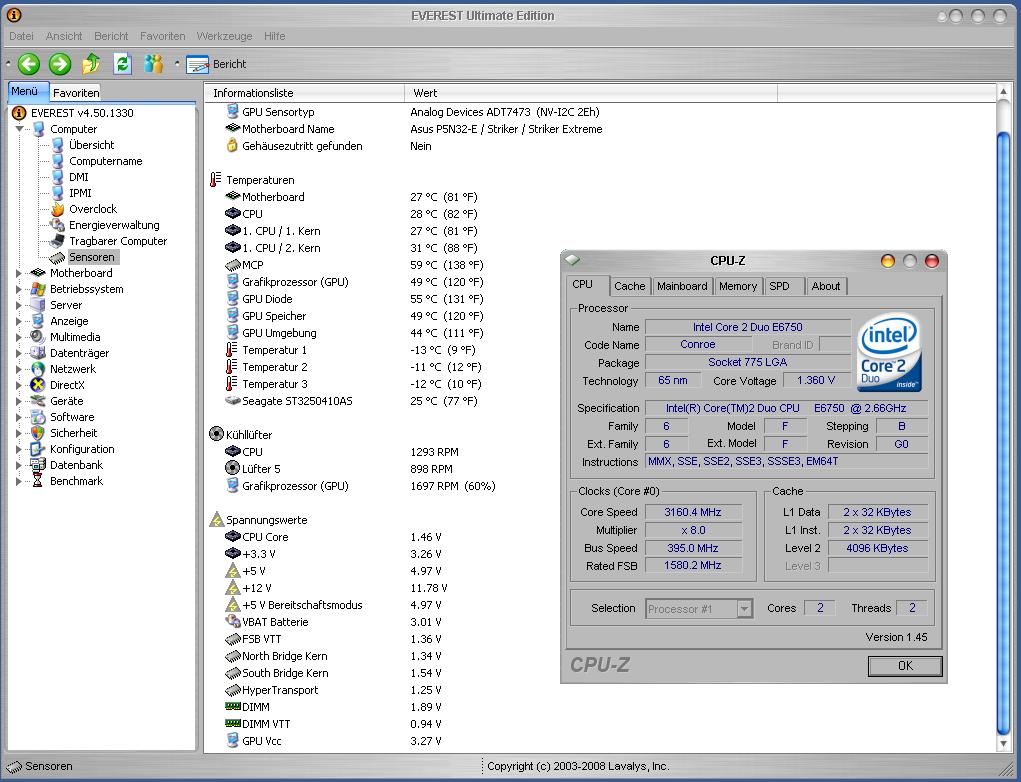The image size is (1021, 782).
Task: Click the scrollbar up arrow
Action: [1003, 92]
